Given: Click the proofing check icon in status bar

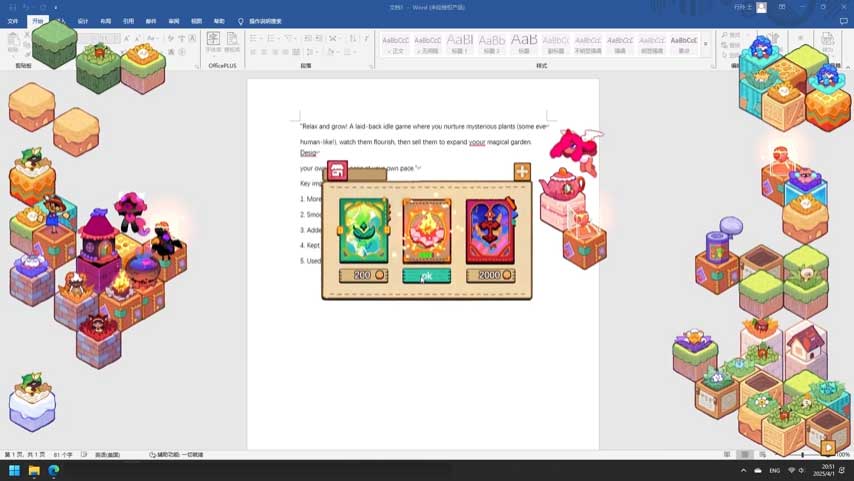Looking at the screenshot, I should [x=84, y=454].
